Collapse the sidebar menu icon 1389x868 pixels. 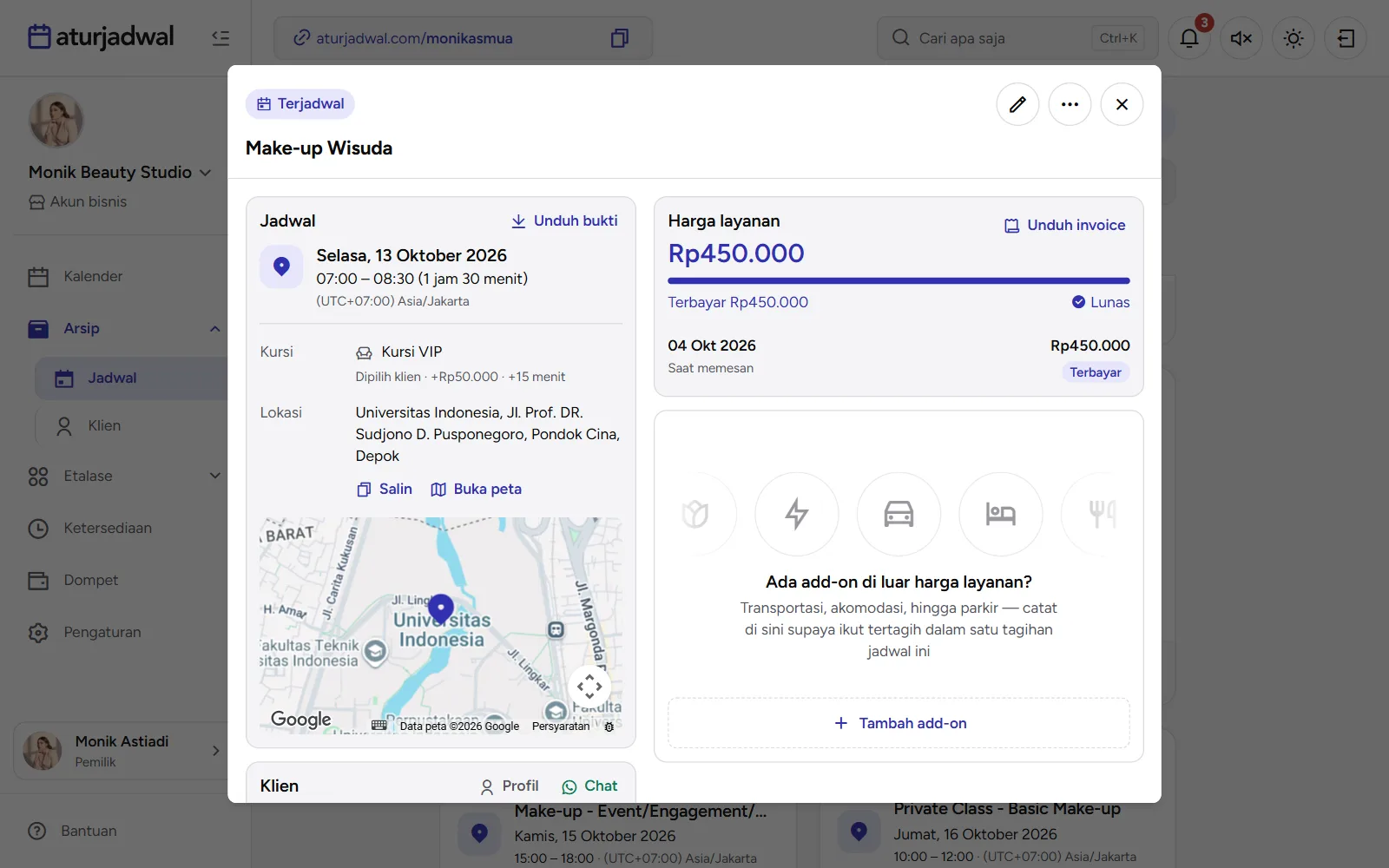click(221, 37)
